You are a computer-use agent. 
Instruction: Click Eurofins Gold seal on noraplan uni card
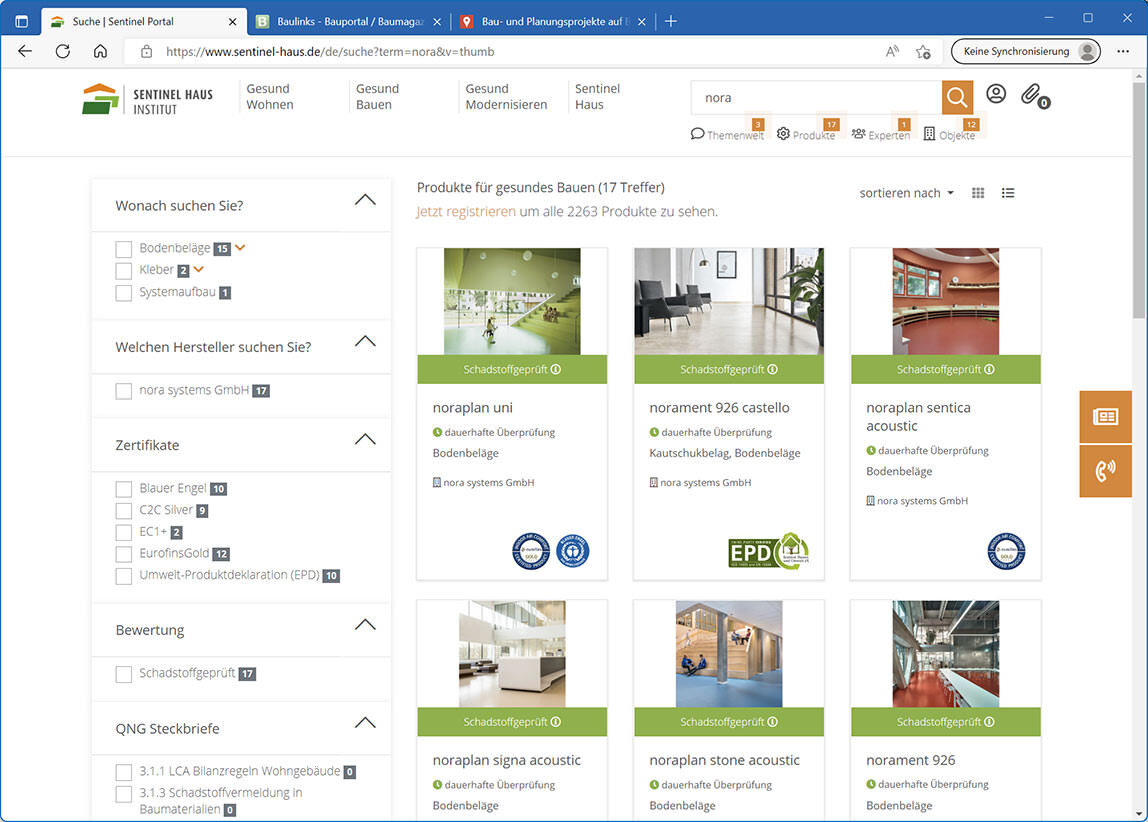531,551
